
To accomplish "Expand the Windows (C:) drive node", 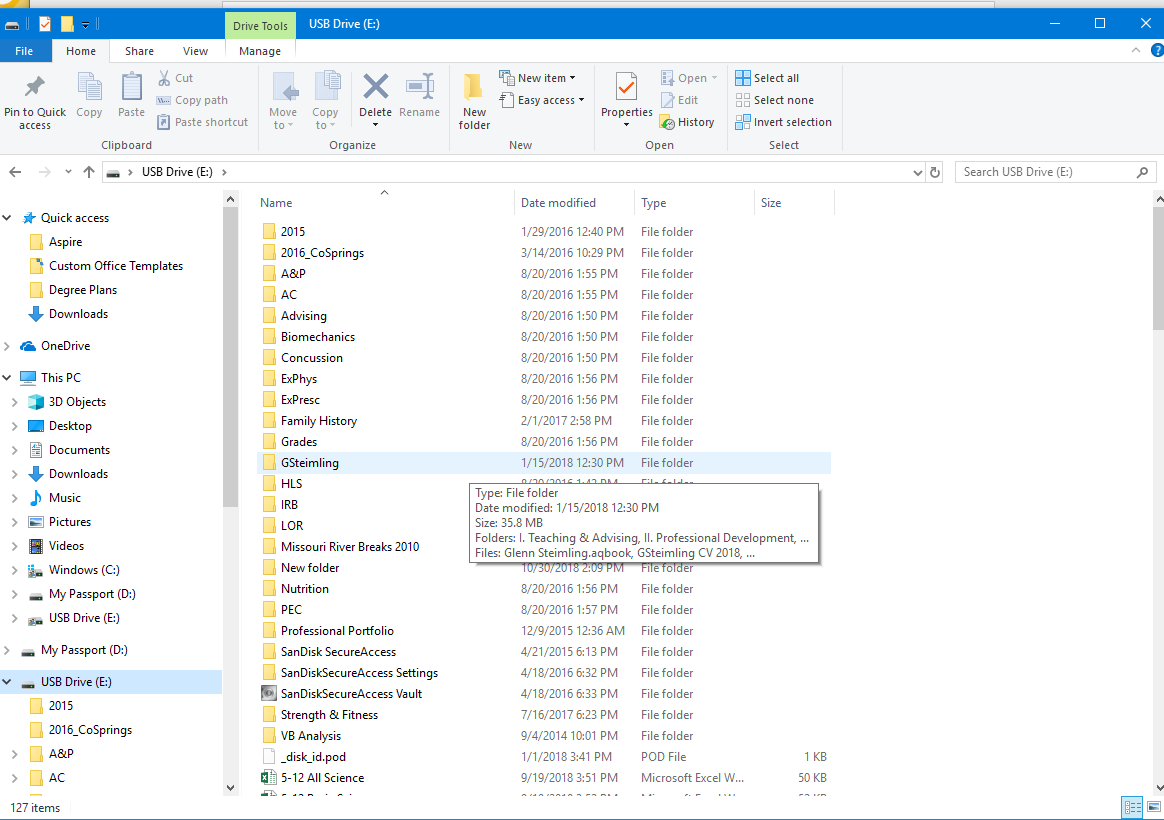I will pos(15,570).
